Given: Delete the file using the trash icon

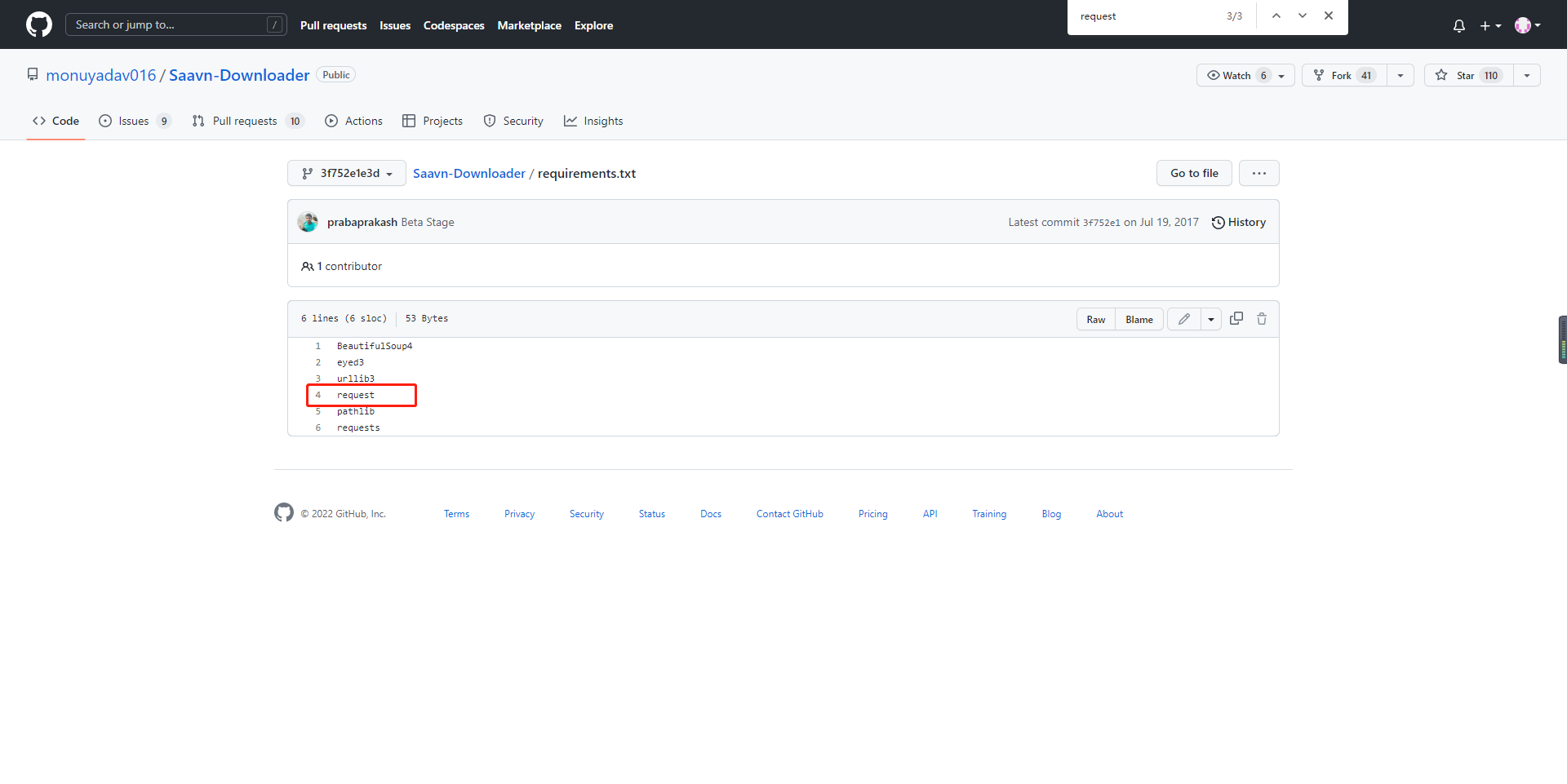Looking at the screenshot, I should (x=1262, y=318).
